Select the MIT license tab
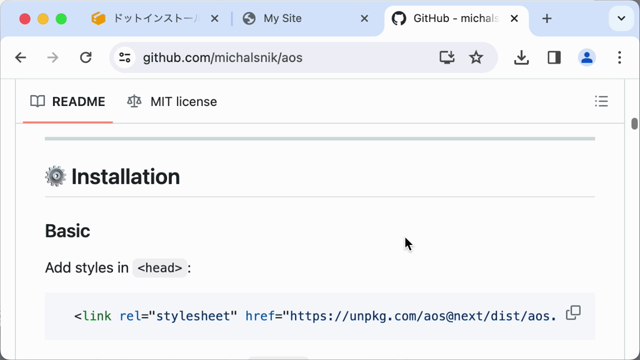The height and width of the screenshot is (360, 640). (x=172, y=102)
